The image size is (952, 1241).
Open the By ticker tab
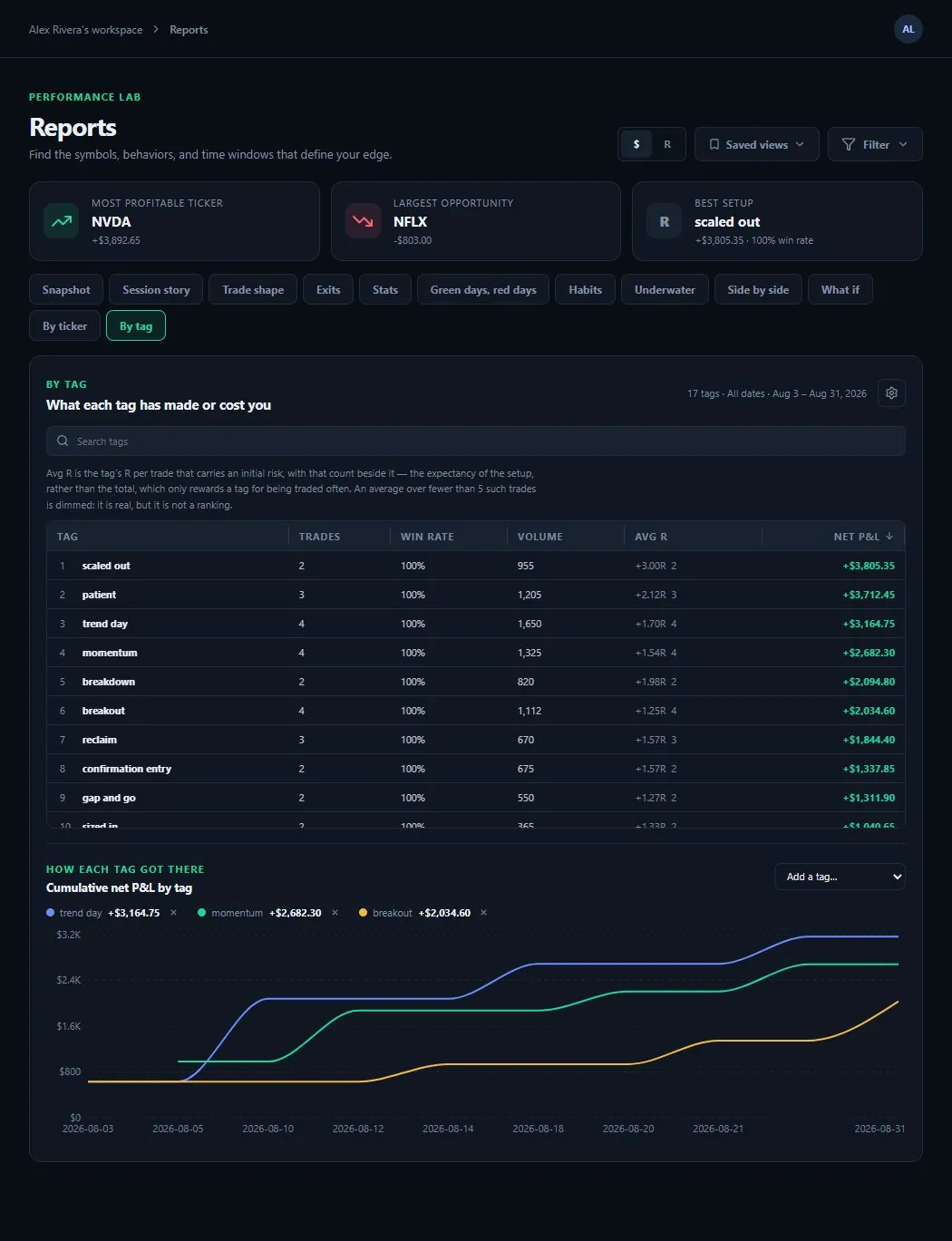65,326
